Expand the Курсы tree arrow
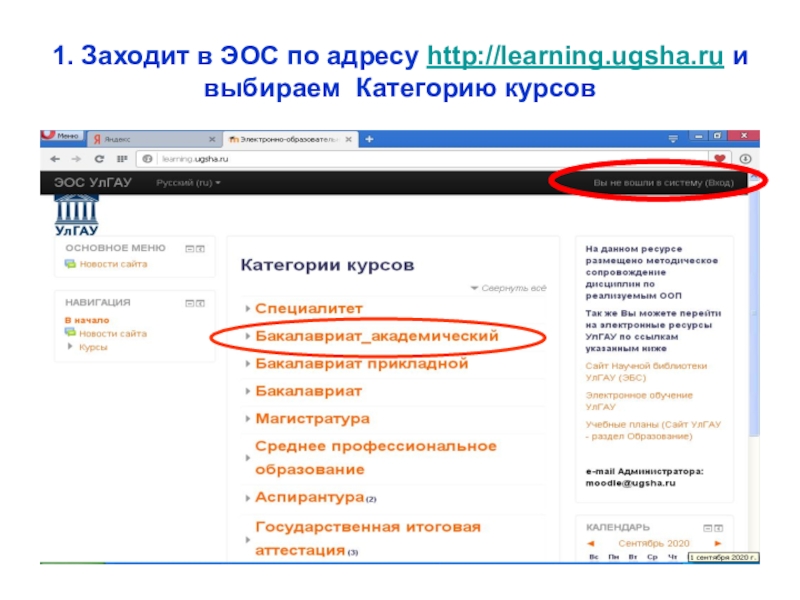Screen dimensions: 800x600 coord(70,346)
